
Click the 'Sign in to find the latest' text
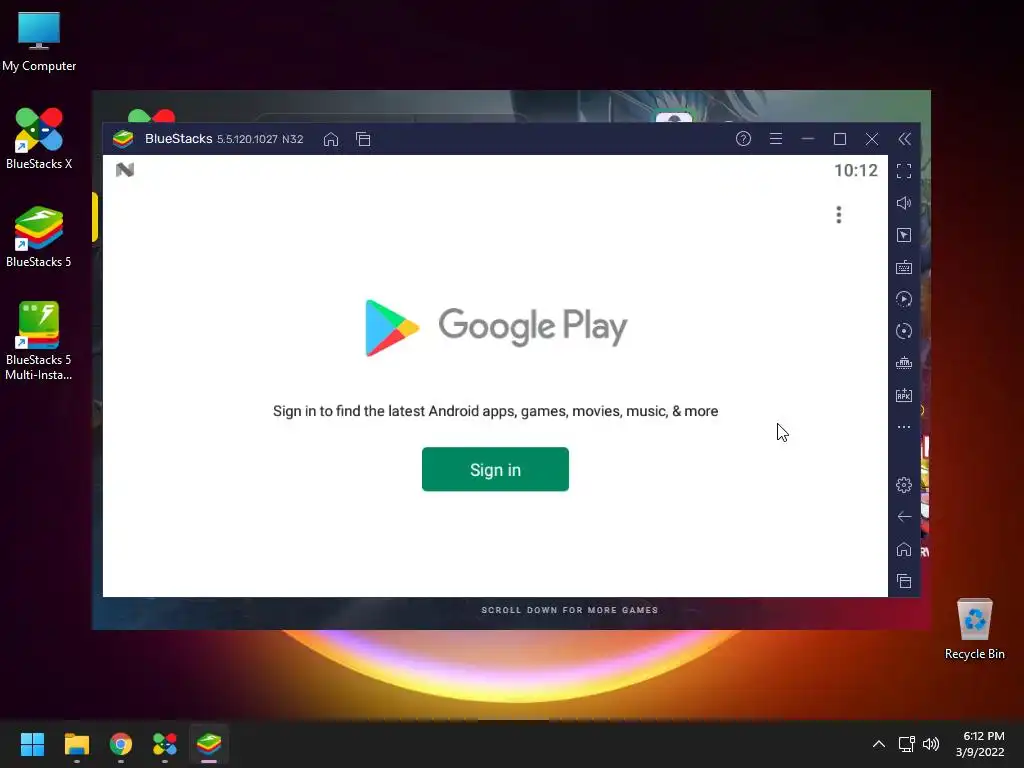click(x=495, y=411)
